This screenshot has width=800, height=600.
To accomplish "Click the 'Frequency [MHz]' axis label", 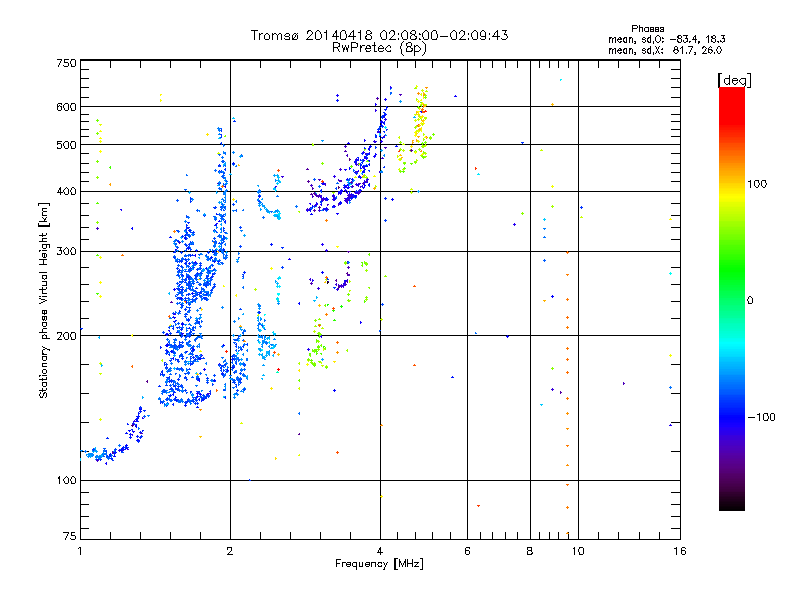I will coord(379,564).
